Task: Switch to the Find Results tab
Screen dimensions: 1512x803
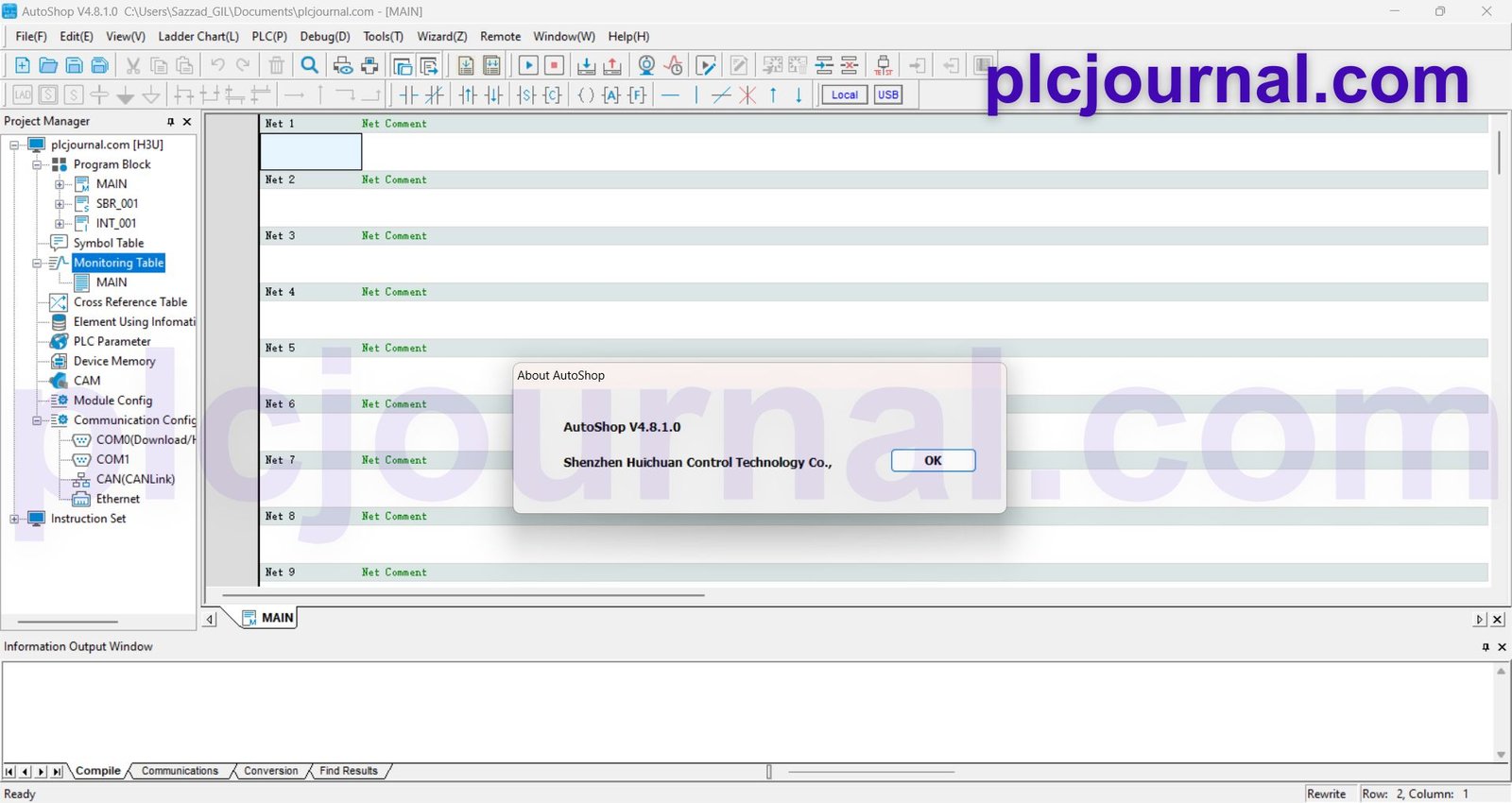Action: (x=349, y=771)
